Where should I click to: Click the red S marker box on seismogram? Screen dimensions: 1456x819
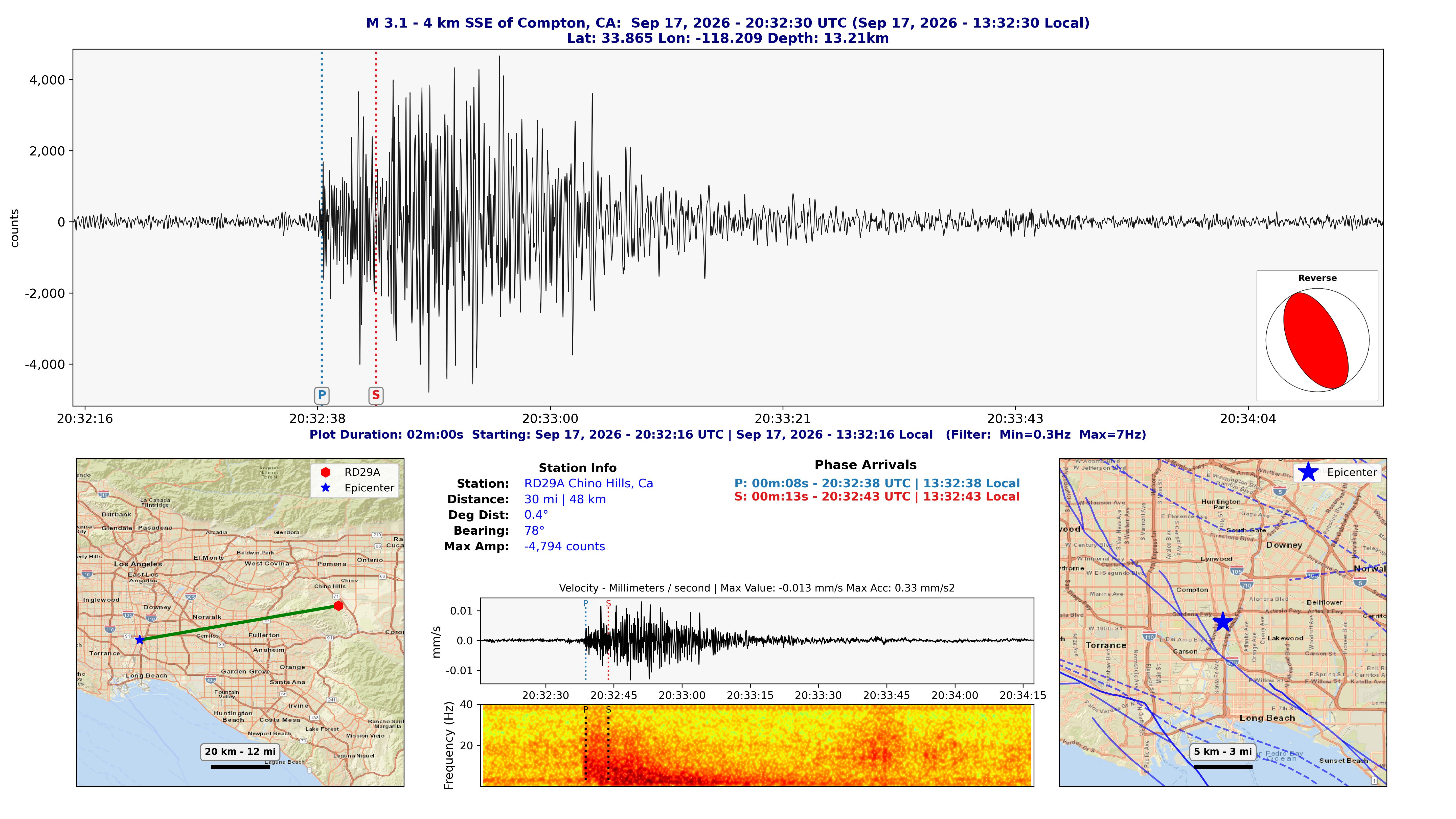pos(376,395)
